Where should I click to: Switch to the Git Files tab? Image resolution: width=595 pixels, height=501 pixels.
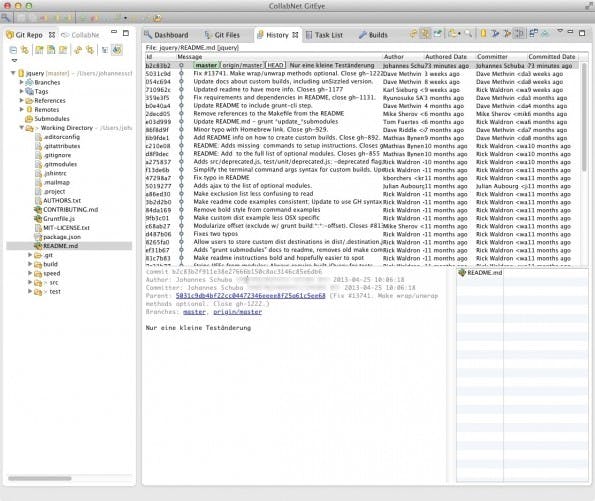(x=222, y=35)
